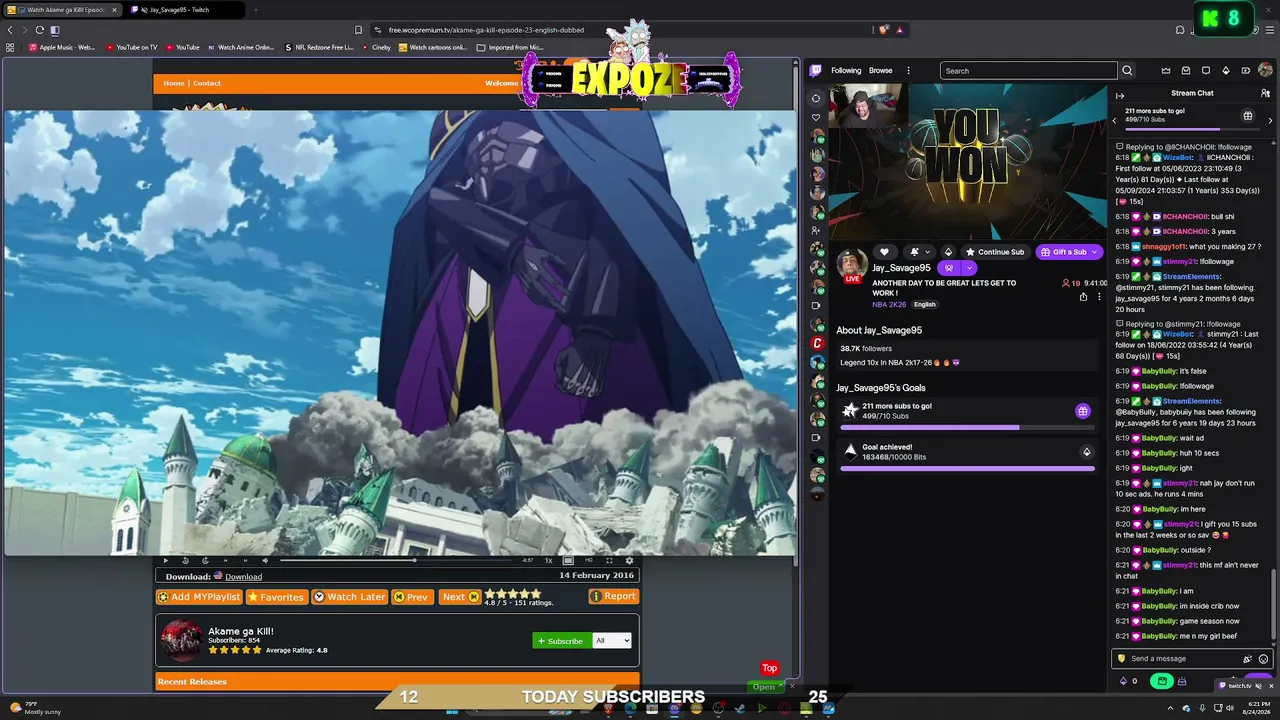Click the Continue Sub button
1280x720 pixels.
996,252
